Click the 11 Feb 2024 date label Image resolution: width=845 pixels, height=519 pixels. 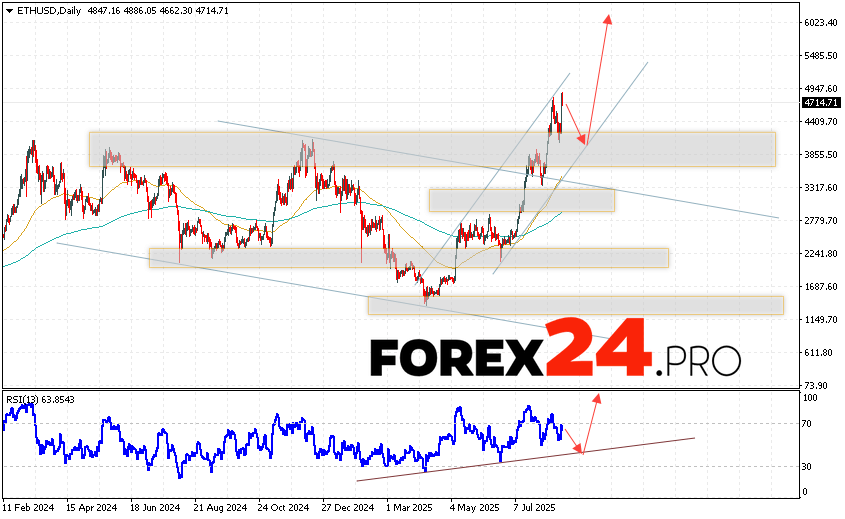28,507
